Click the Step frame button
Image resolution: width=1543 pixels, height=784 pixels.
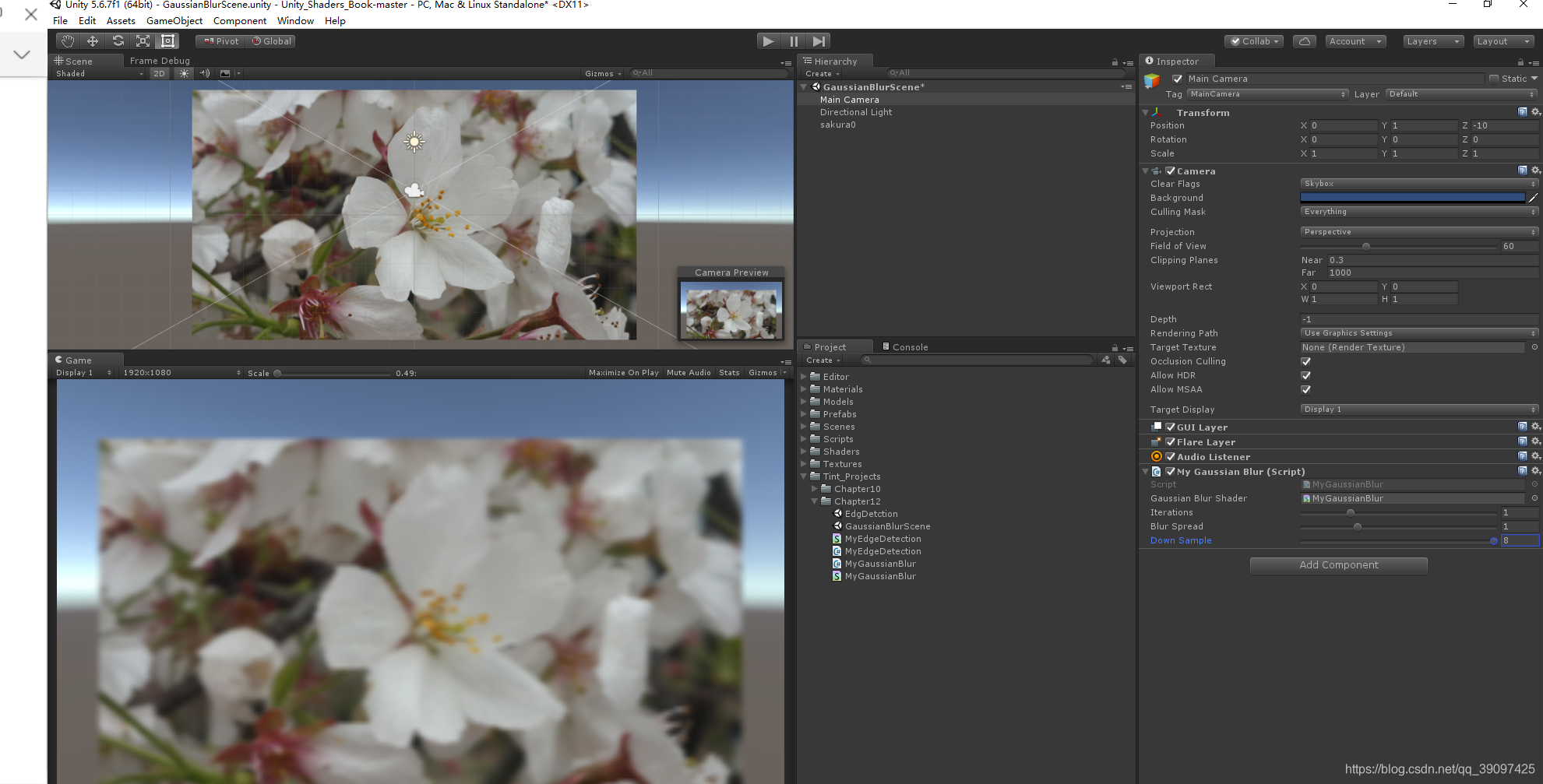click(819, 41)
